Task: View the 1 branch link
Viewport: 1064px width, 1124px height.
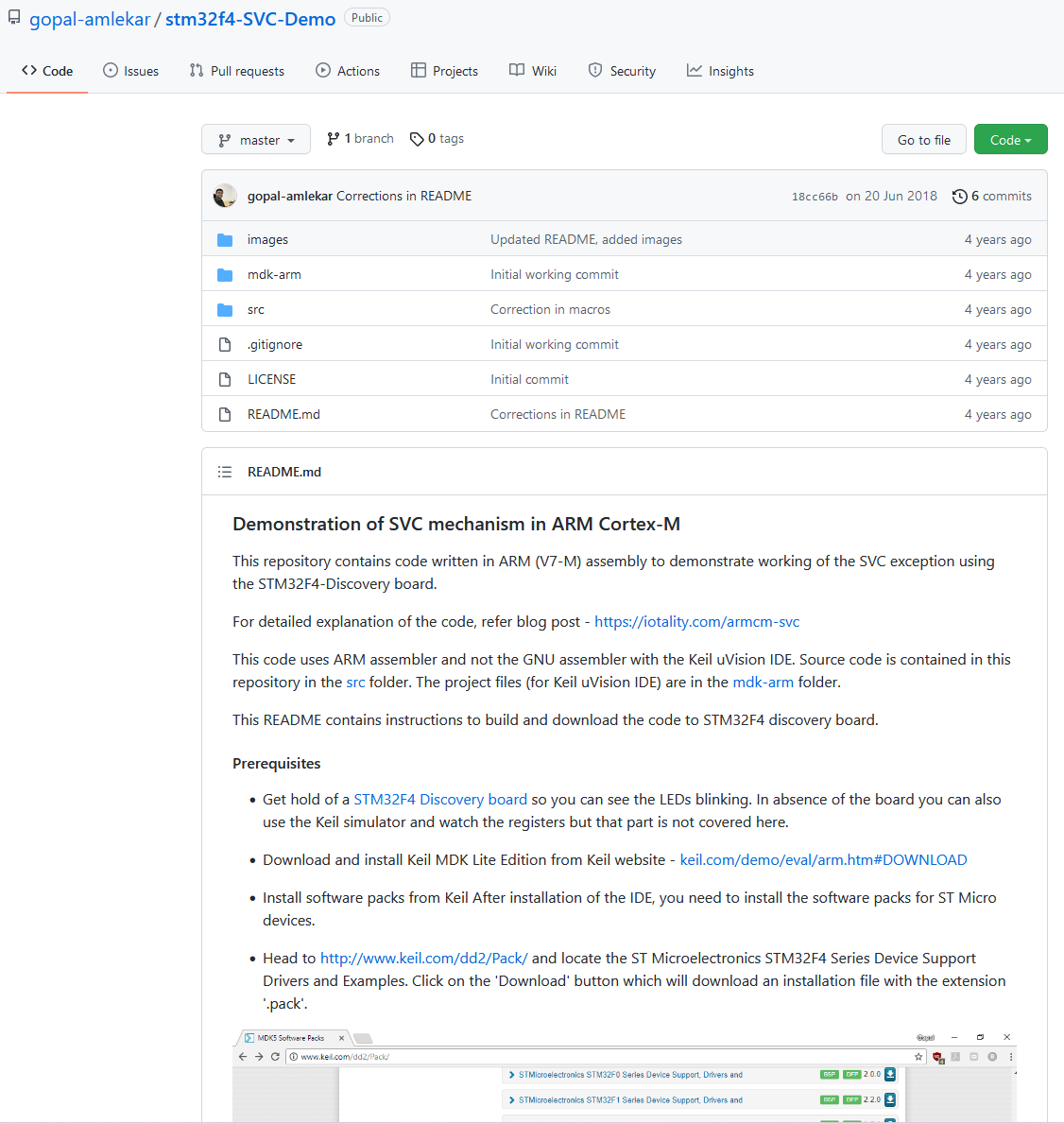Action: coord(360,138)
